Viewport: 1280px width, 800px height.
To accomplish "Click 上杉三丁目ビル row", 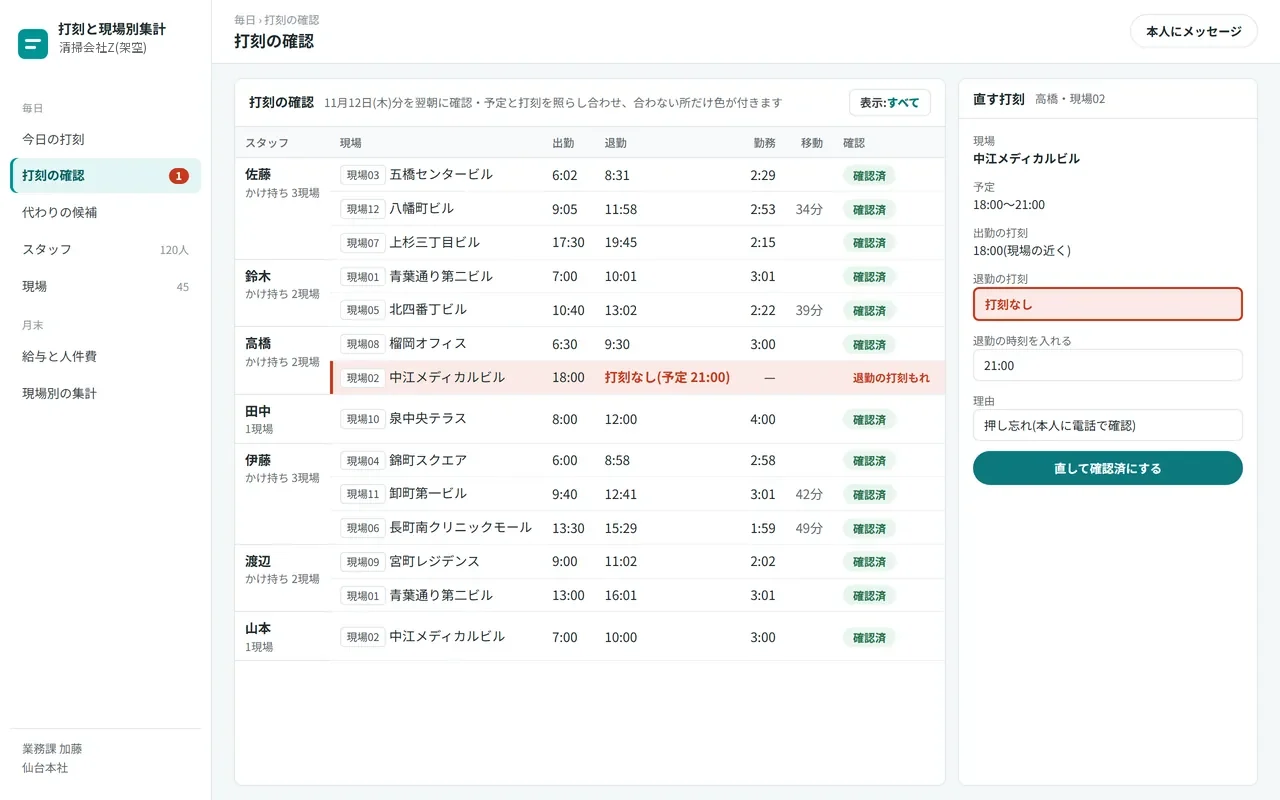I will 638,243.
